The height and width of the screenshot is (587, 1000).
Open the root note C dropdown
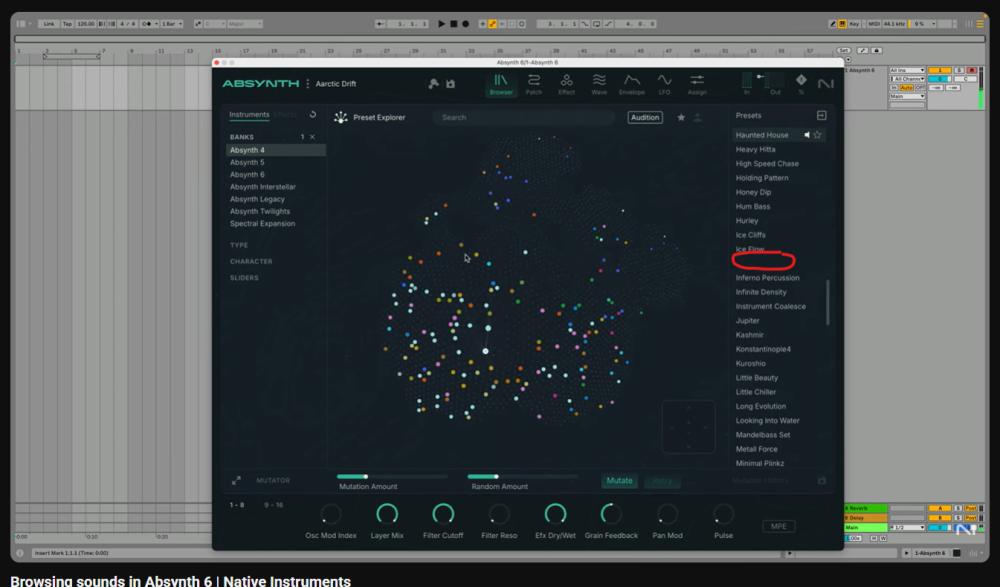(x=214, y=24)
